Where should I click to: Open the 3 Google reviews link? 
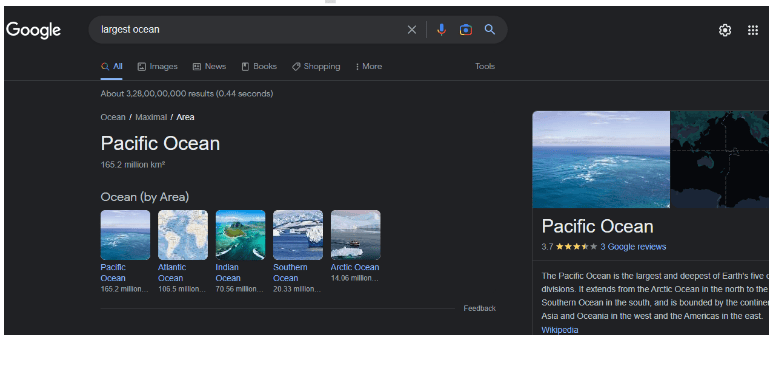[x=633, y=247]
